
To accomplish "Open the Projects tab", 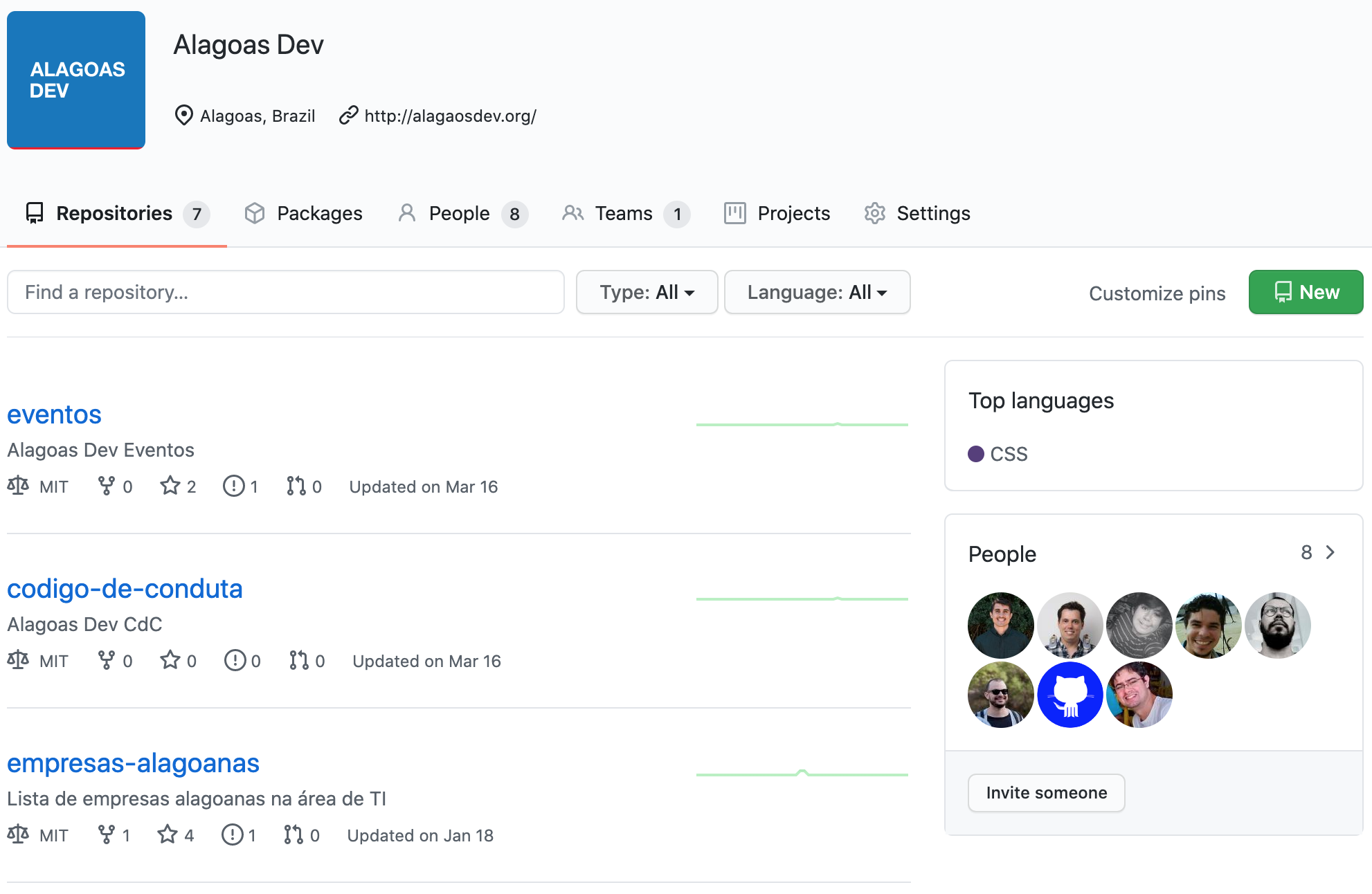I will pos(777,213).
